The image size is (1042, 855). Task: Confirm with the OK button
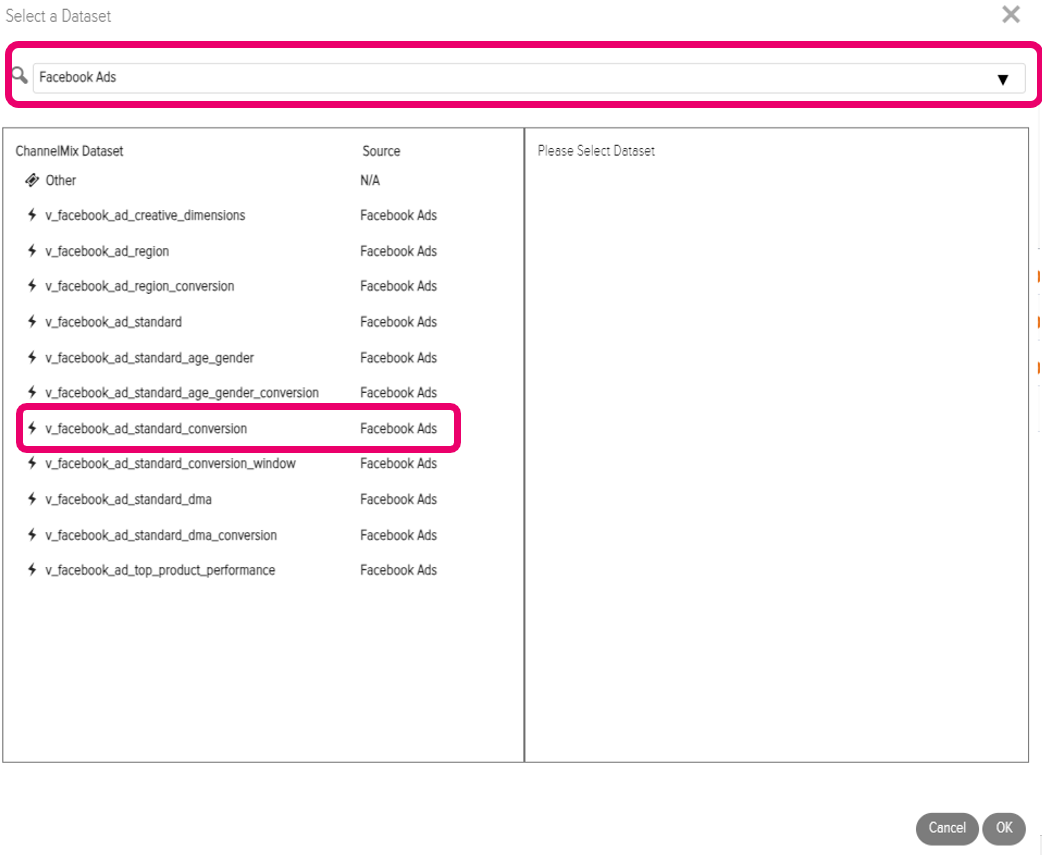pyautogui.click(x=1003, y=828)
